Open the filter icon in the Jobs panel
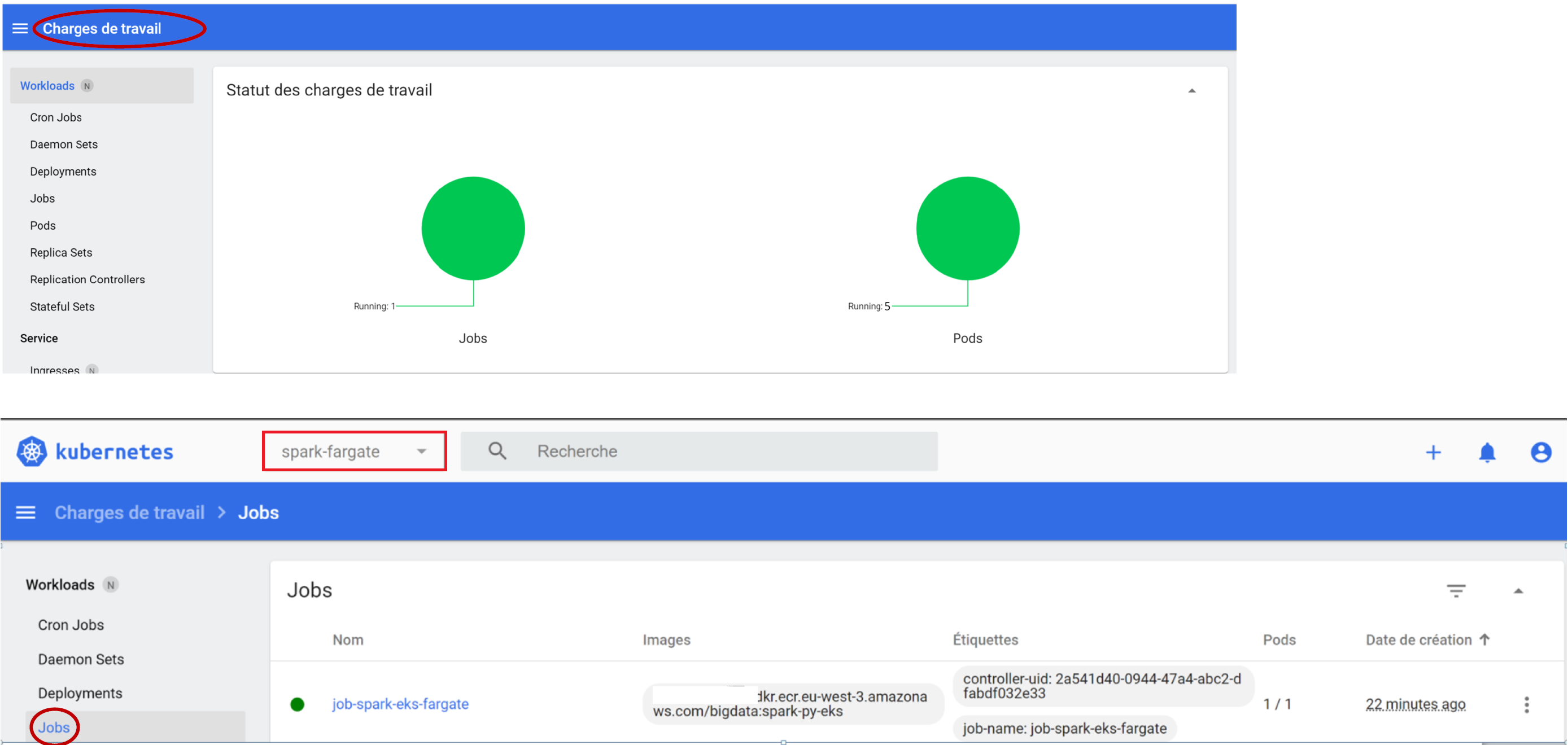This screenshot has height=745, width=1568. pyautogui.click(x=1457, y=590)
